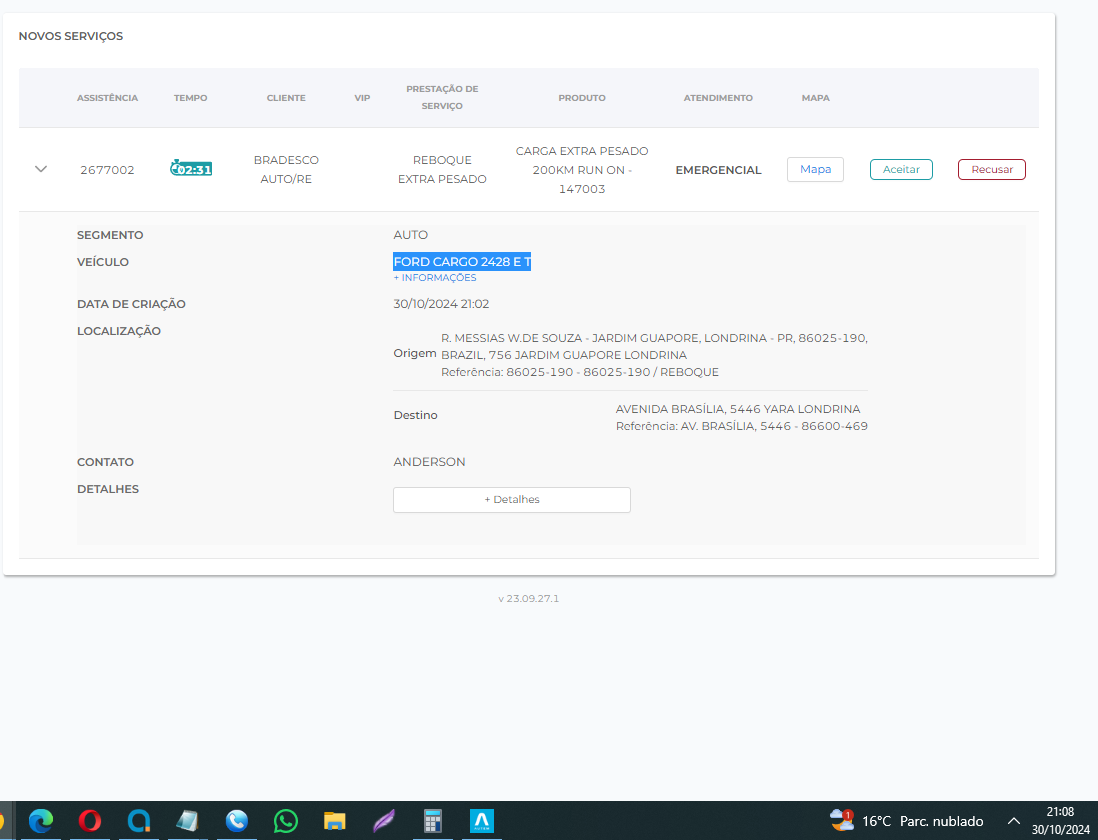
Task: Click the taskbar clock and date
Action: 1060,821
